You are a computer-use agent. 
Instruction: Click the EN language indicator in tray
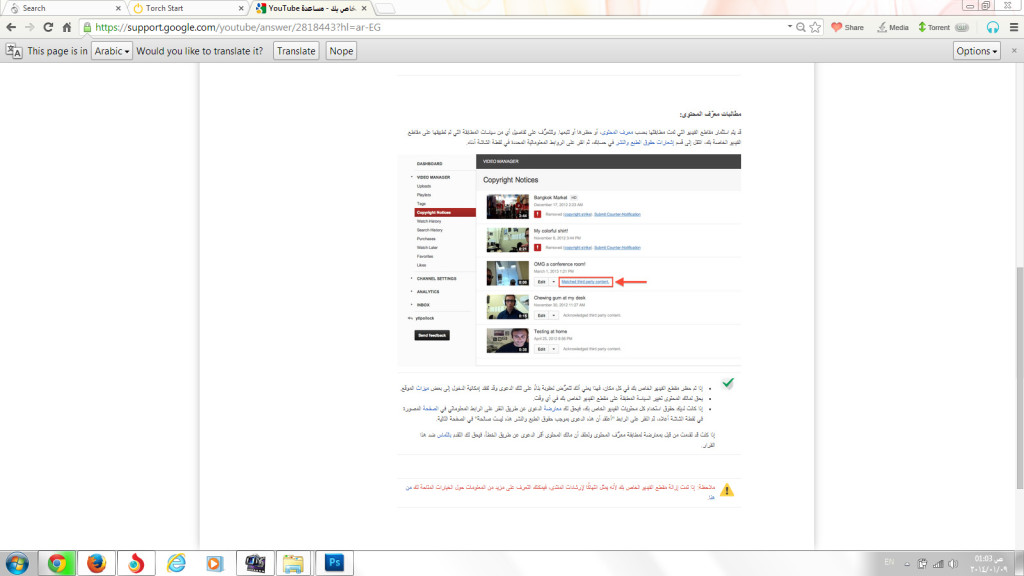889,562
